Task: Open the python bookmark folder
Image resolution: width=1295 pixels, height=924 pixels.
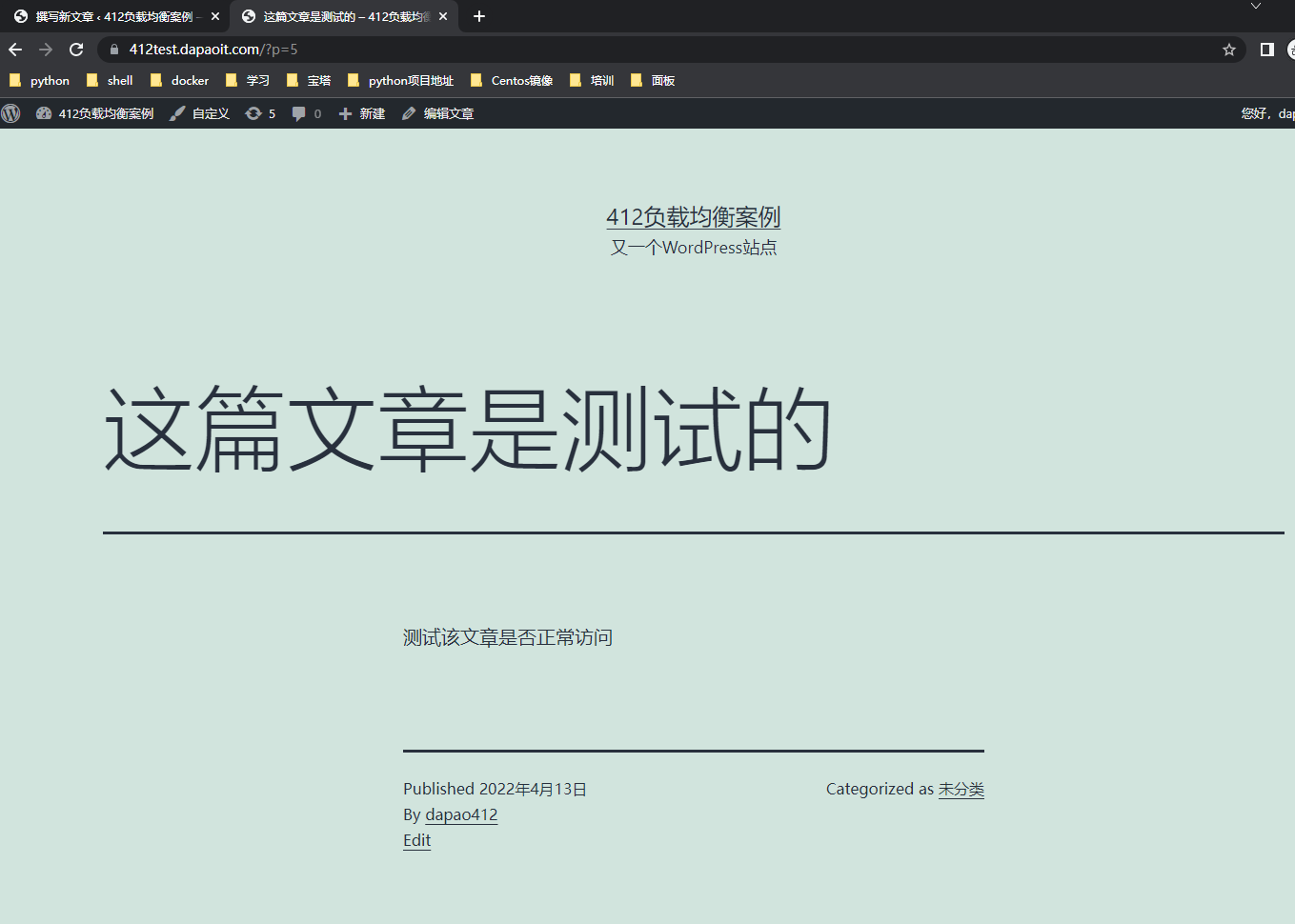Action: point(40,81)
